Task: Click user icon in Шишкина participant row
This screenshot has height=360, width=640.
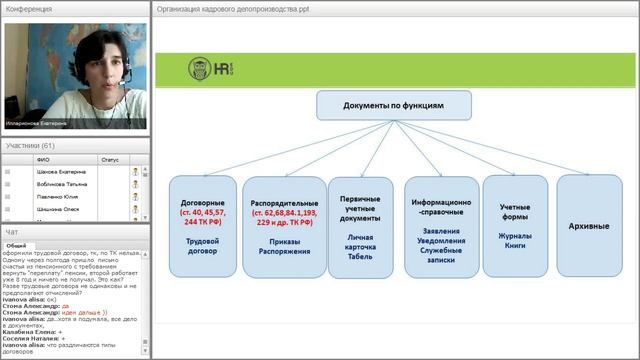Action: pos(136,209)
